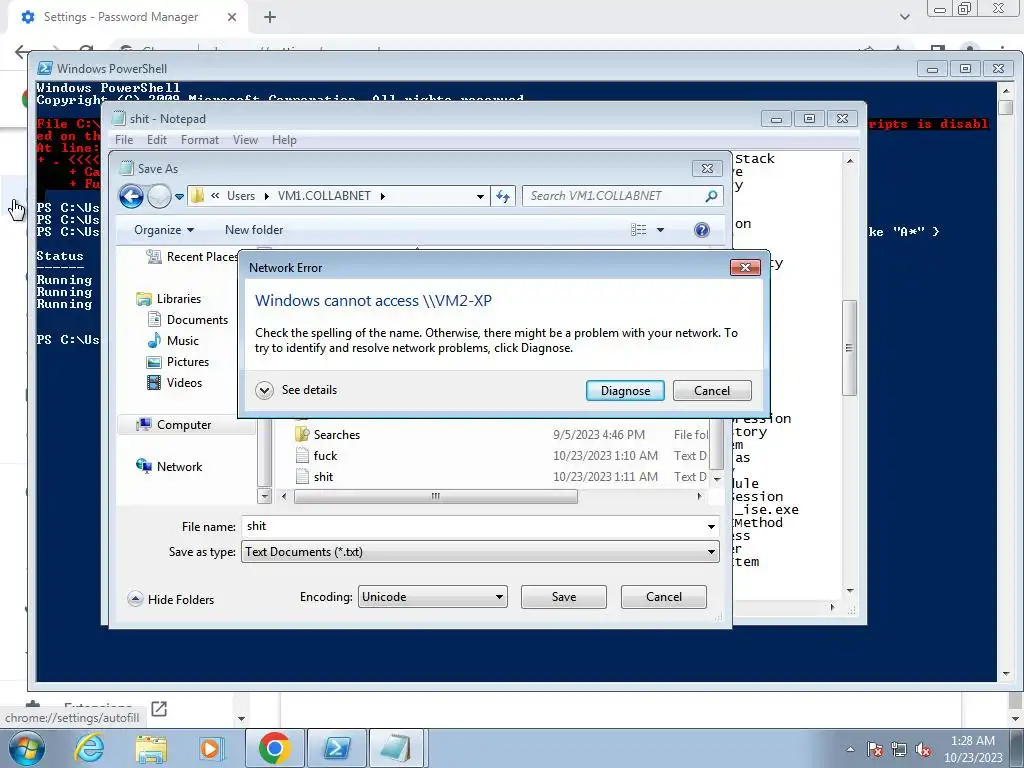Open the File name history dropdown arrow

711,526
